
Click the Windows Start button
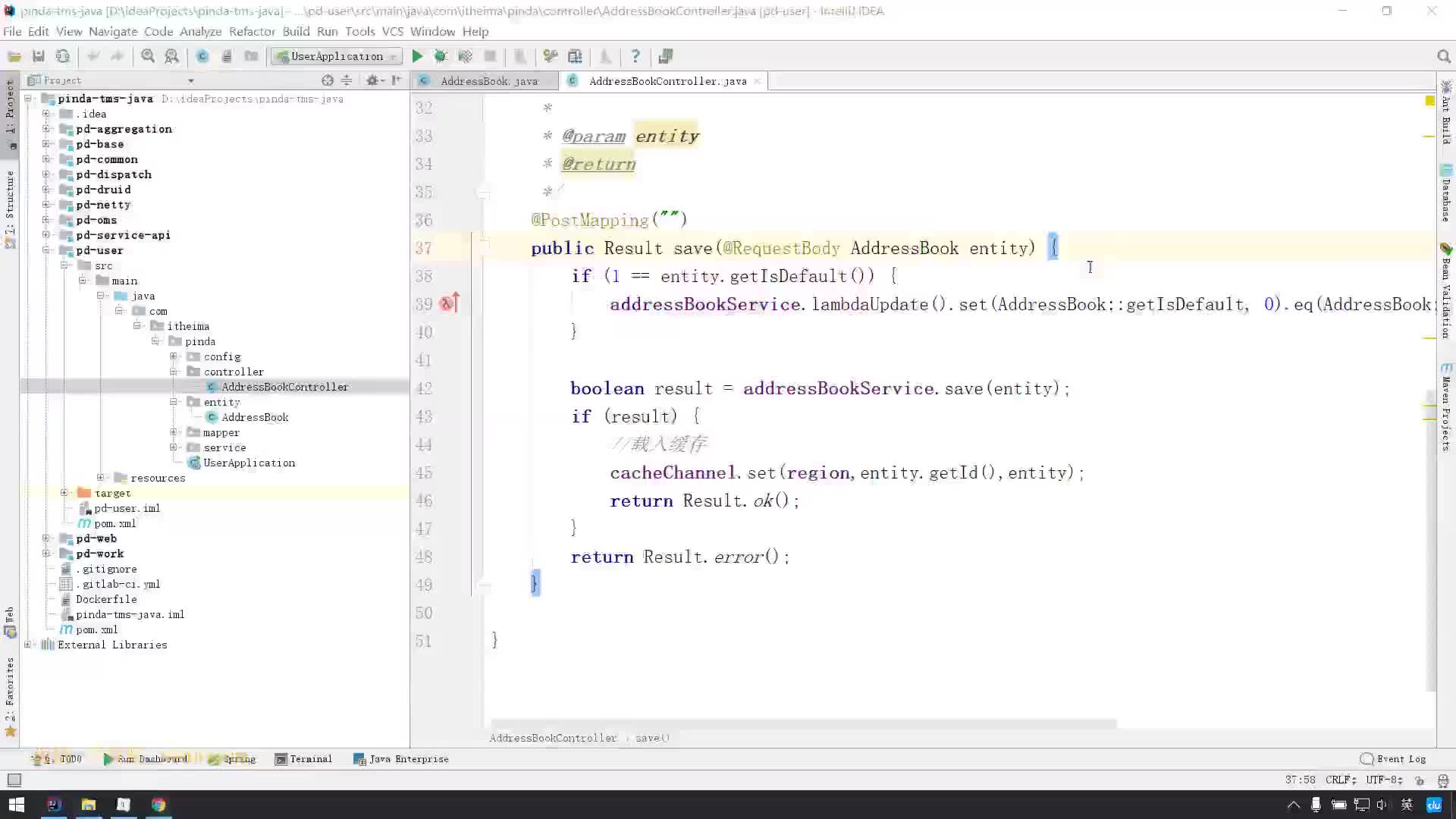tap(16, 805)
